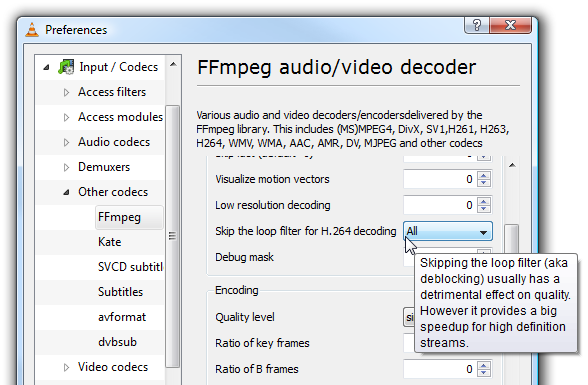588x385 pixels.
Task: Open the Subtitles codec settings
Action: tap(120, 292)
